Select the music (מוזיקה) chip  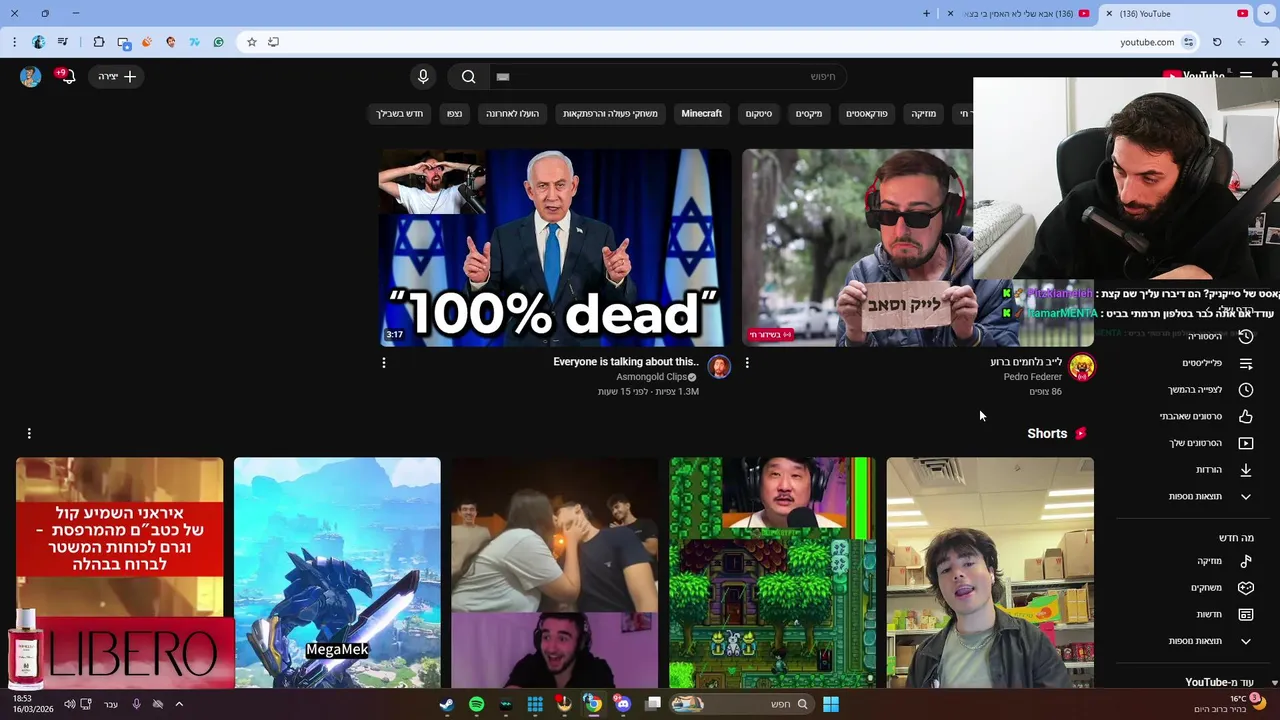[x=924, y=114]
